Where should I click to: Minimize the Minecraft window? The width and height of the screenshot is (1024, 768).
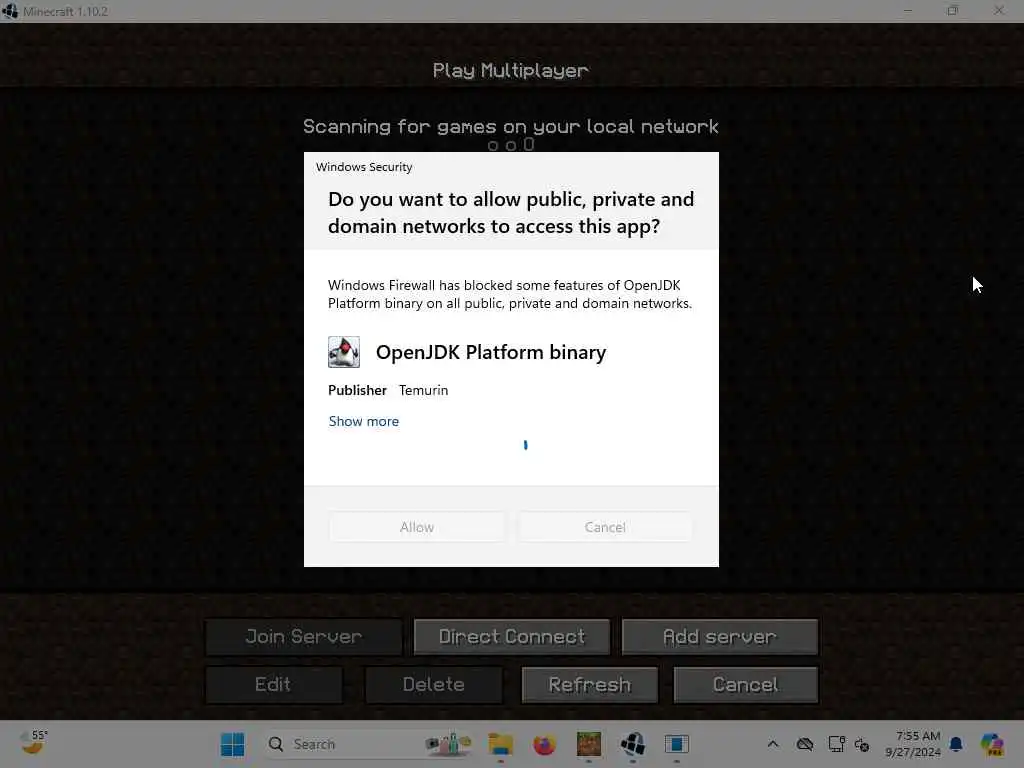coord(908,10)
